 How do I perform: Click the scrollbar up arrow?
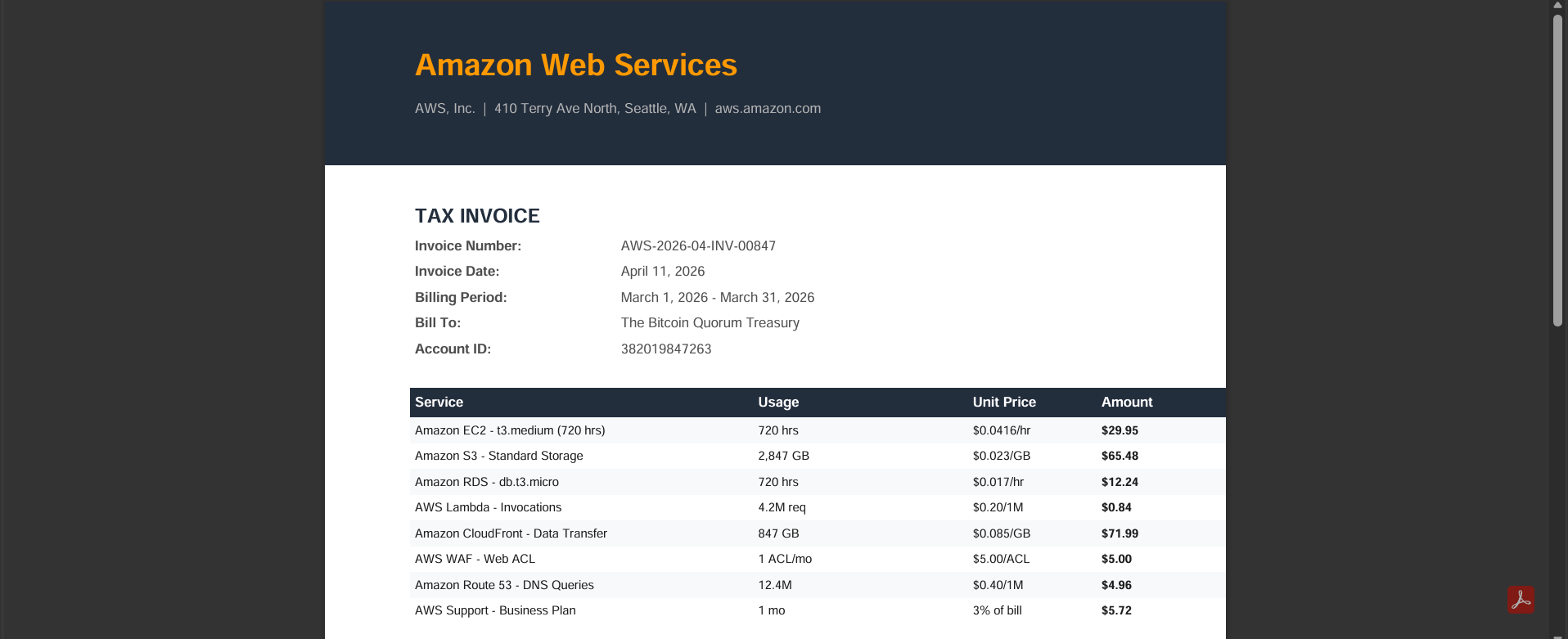[x=1557, y=5]
